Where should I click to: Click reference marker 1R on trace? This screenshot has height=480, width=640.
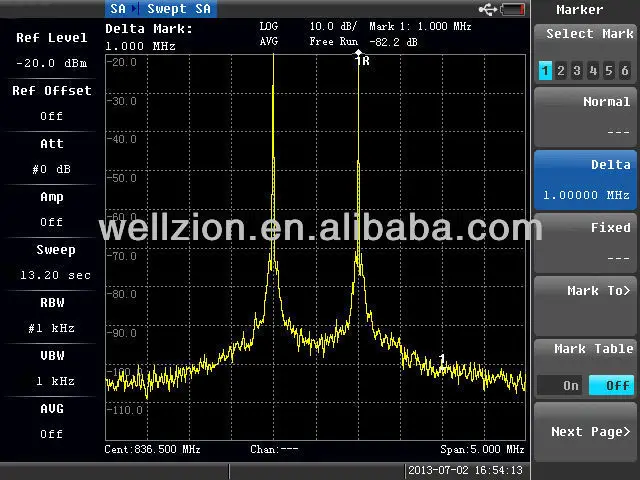362,60
